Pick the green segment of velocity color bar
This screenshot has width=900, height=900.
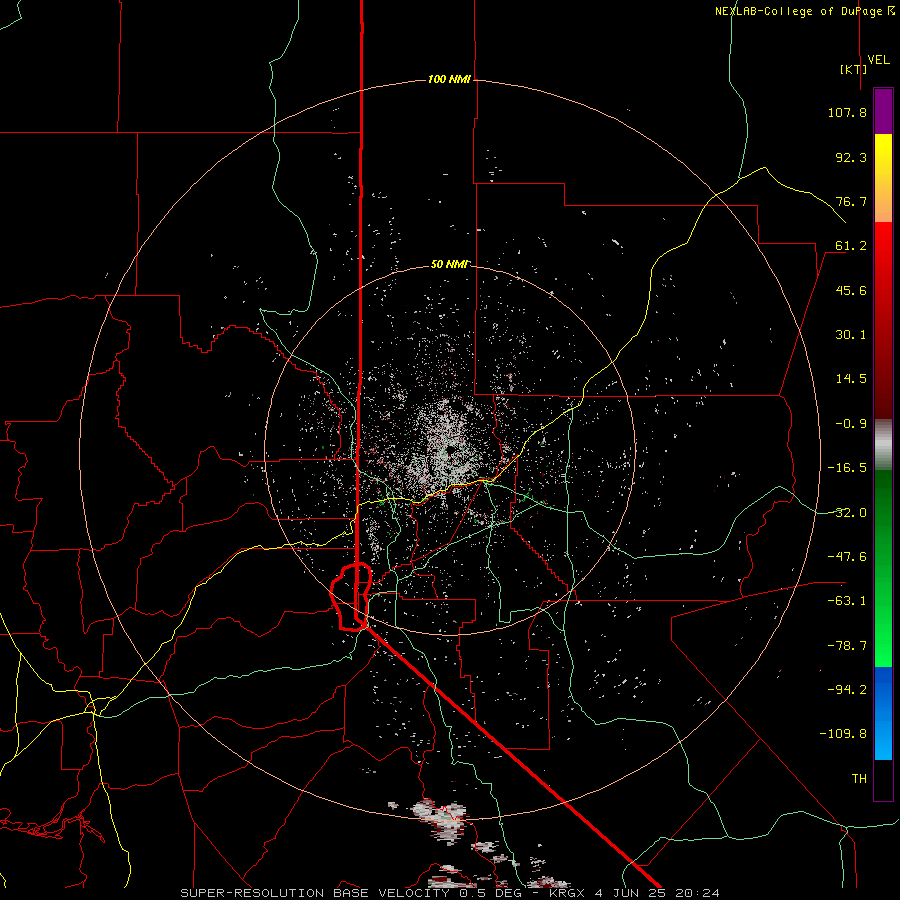(x=883, y=568)
